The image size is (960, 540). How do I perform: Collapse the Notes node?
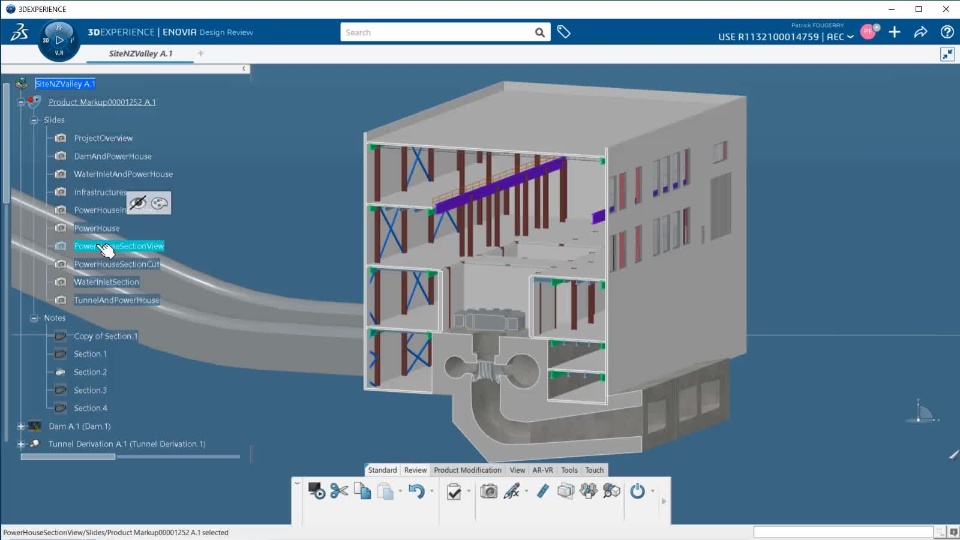click(x=34, y=318)
